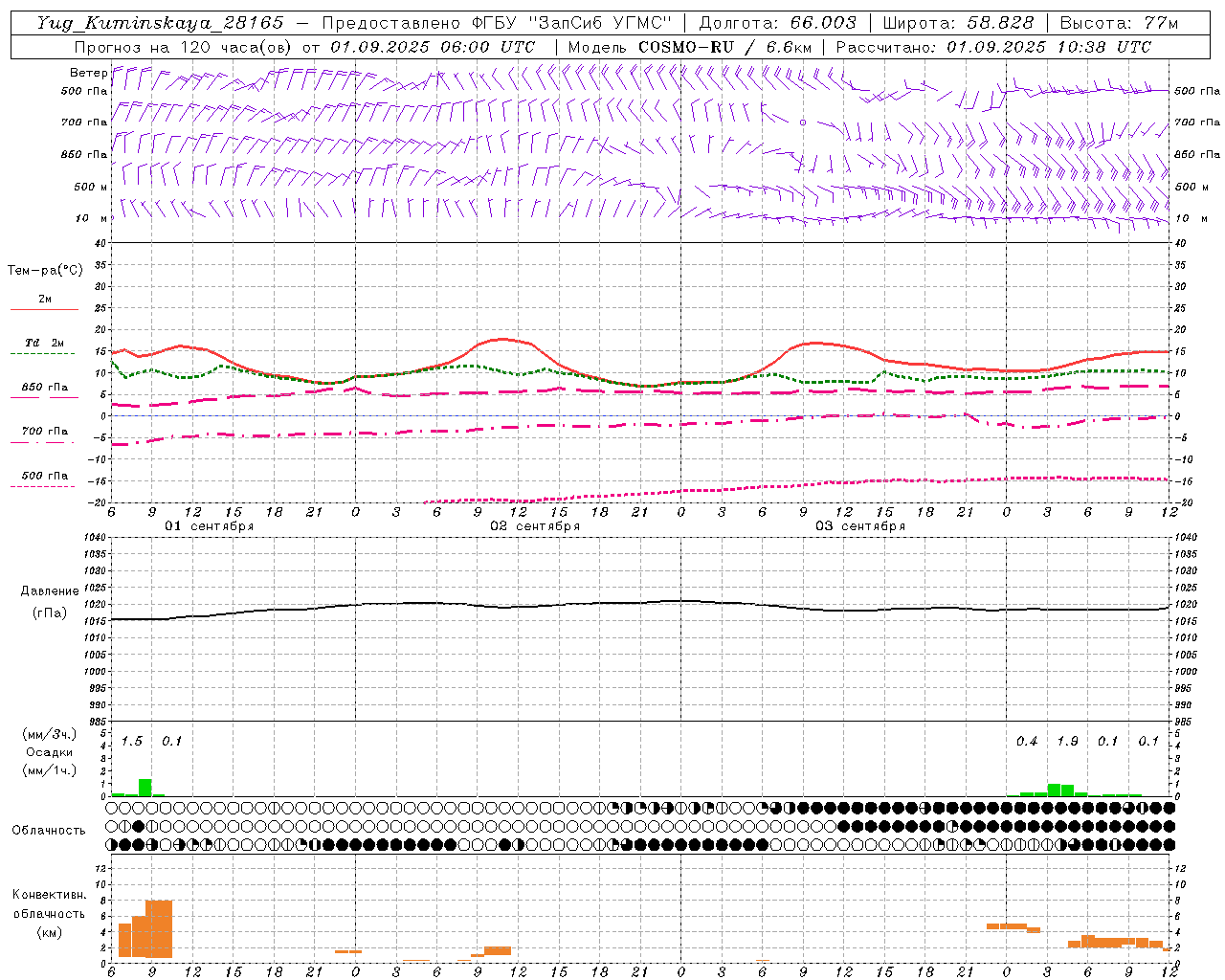
Task: Click the Рассчитано: 01.09.2025 10:38 UTC timestamp
Action: (993, 47)
